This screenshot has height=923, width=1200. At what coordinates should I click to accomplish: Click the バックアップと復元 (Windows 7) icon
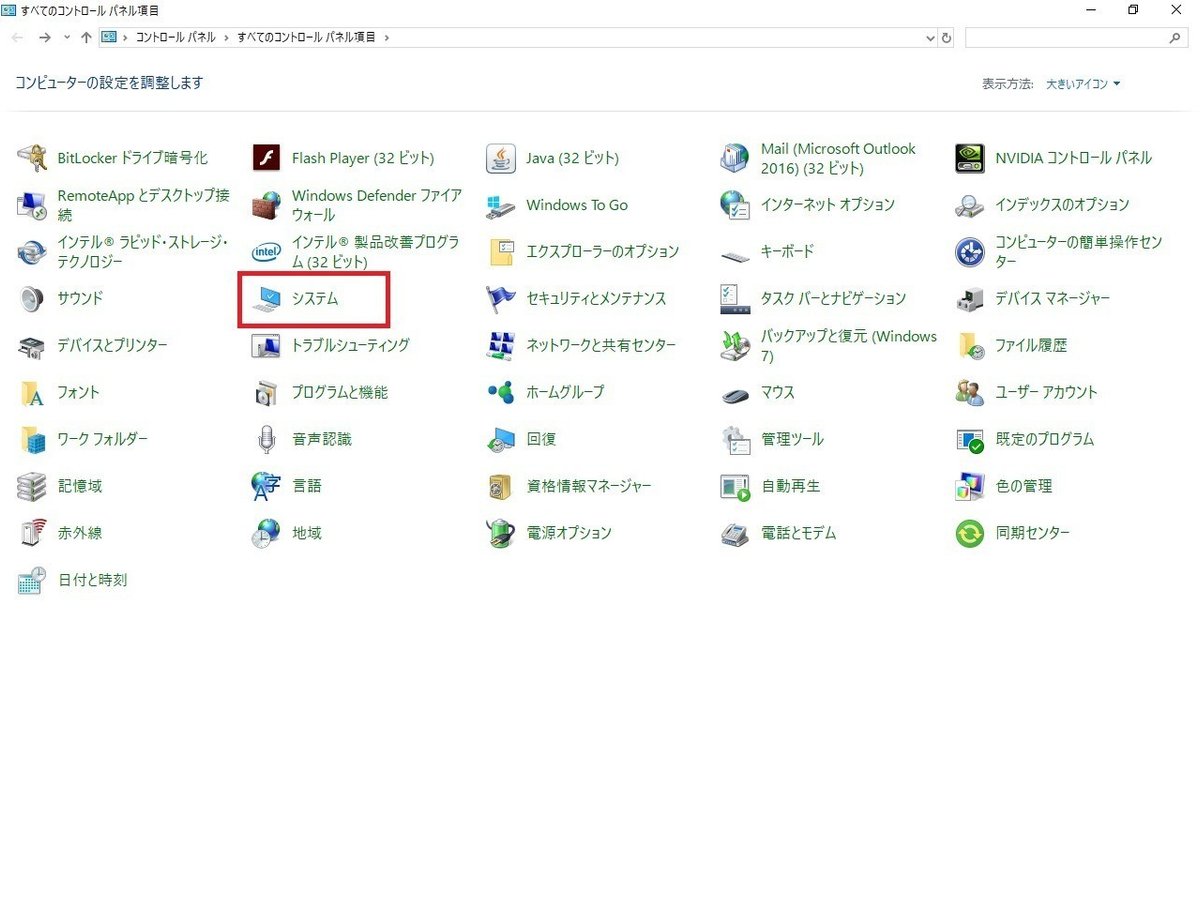click(735, 346)
